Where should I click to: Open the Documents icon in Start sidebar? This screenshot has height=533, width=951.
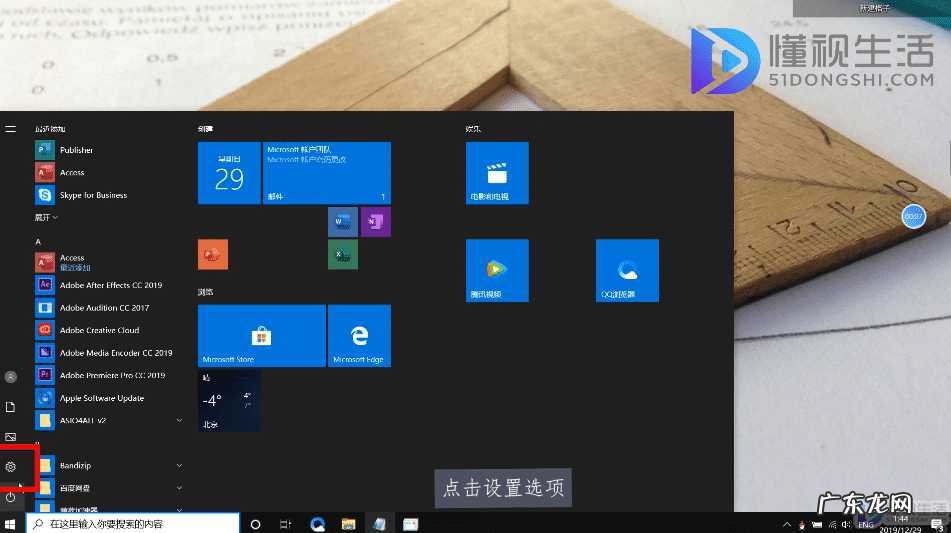(x=11, y=407)
